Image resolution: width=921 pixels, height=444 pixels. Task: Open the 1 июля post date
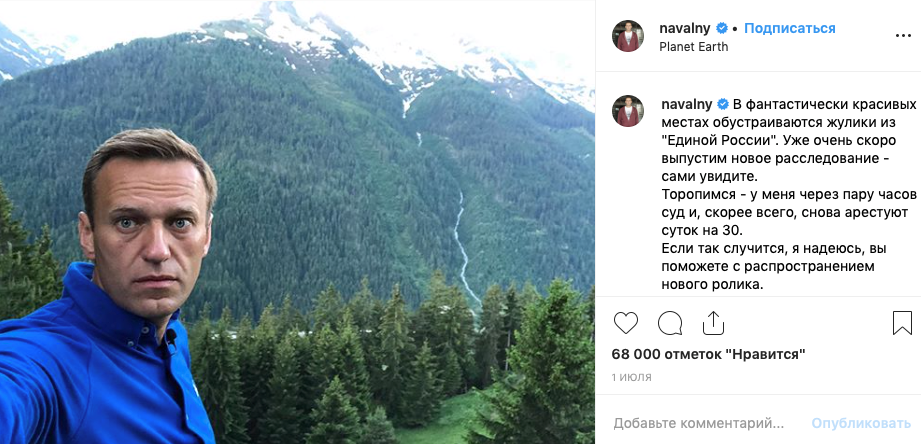631,377
